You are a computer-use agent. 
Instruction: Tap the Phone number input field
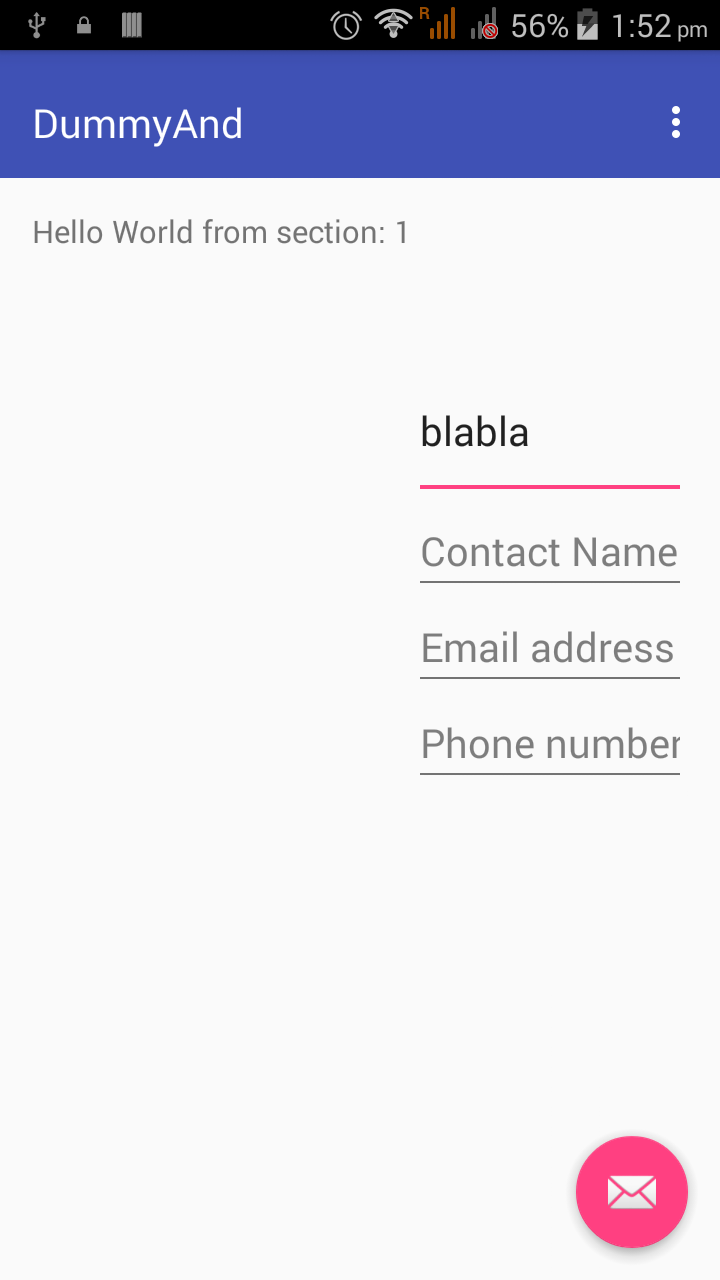click(x=549, y=744)
